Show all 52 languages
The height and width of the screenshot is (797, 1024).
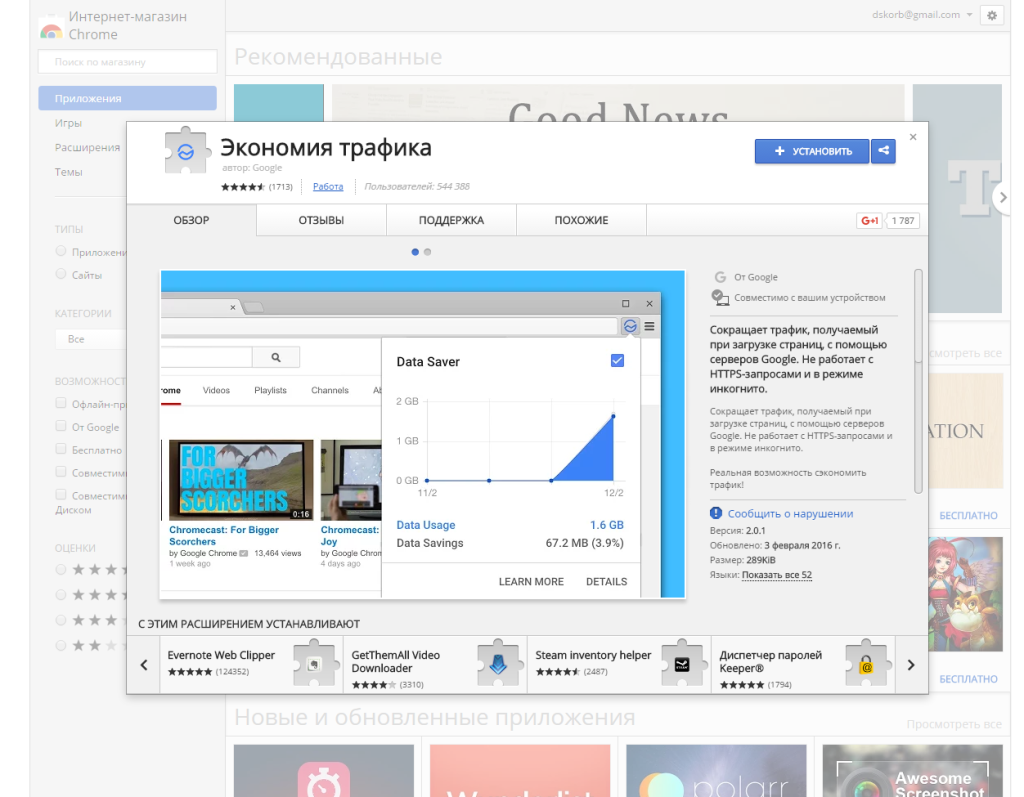pyautogui.click(x=776, y=575)
